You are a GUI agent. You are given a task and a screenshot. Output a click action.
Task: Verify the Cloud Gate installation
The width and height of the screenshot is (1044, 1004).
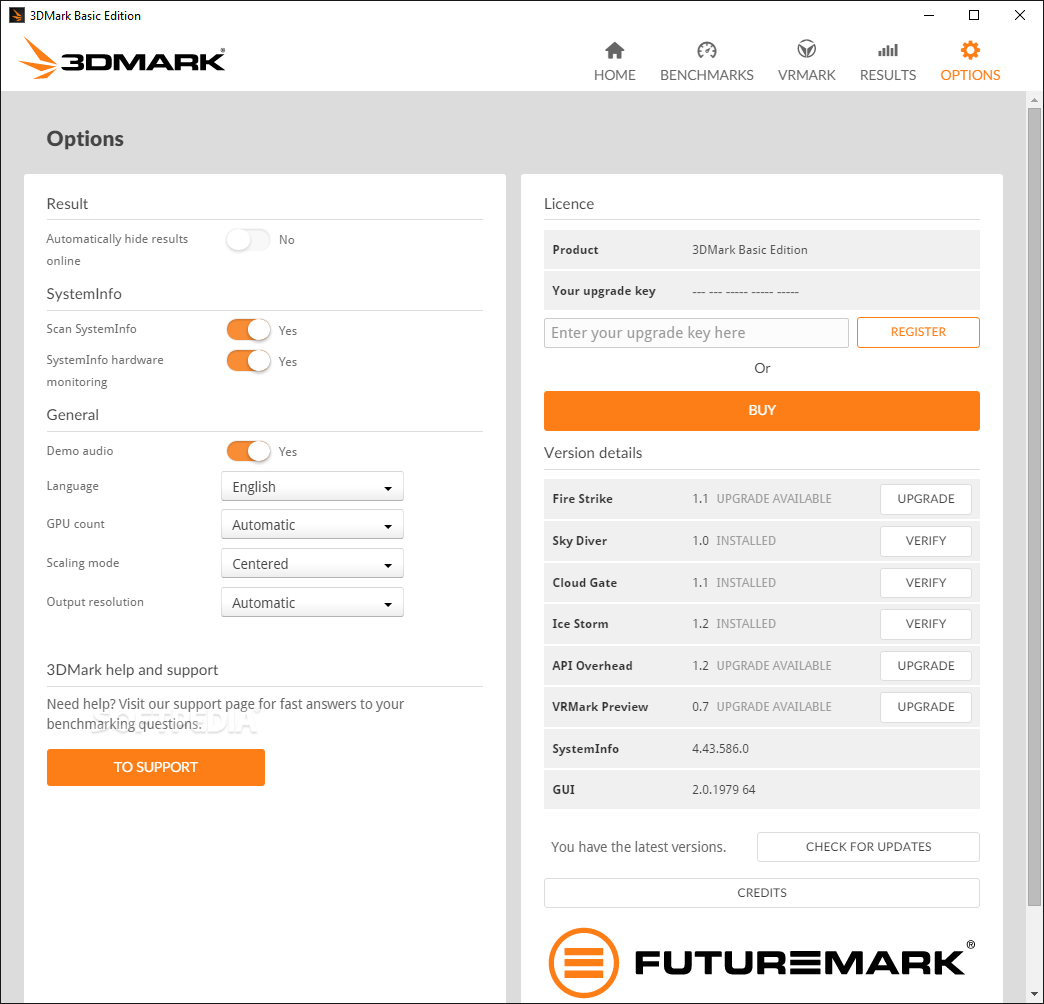tap(925, 583)
